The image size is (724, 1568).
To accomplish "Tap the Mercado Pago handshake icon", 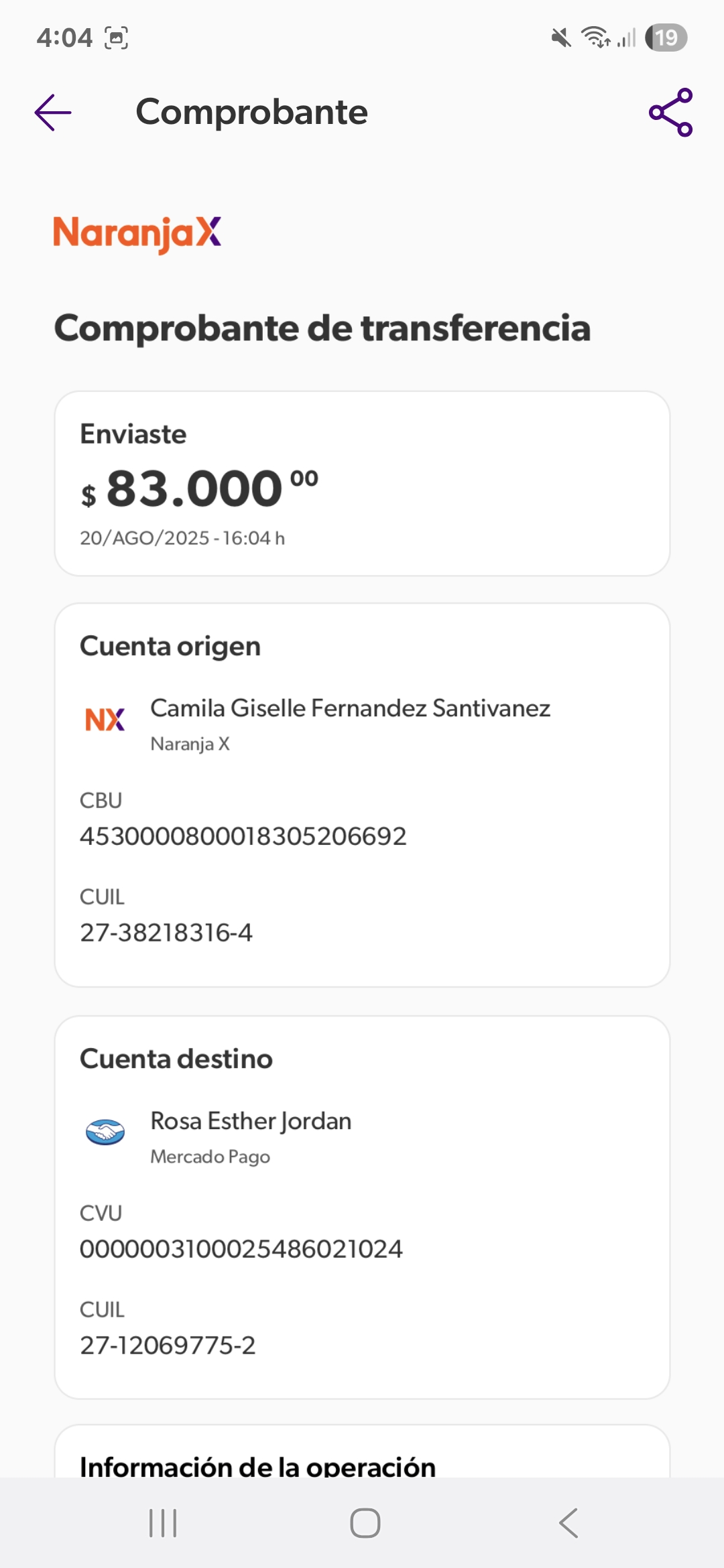I will pyautogui.click(x=105, y=1132).
